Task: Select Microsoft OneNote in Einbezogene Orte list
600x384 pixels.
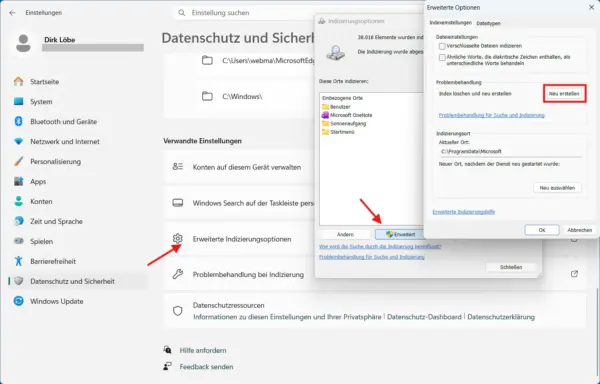Action: point(347,115)
